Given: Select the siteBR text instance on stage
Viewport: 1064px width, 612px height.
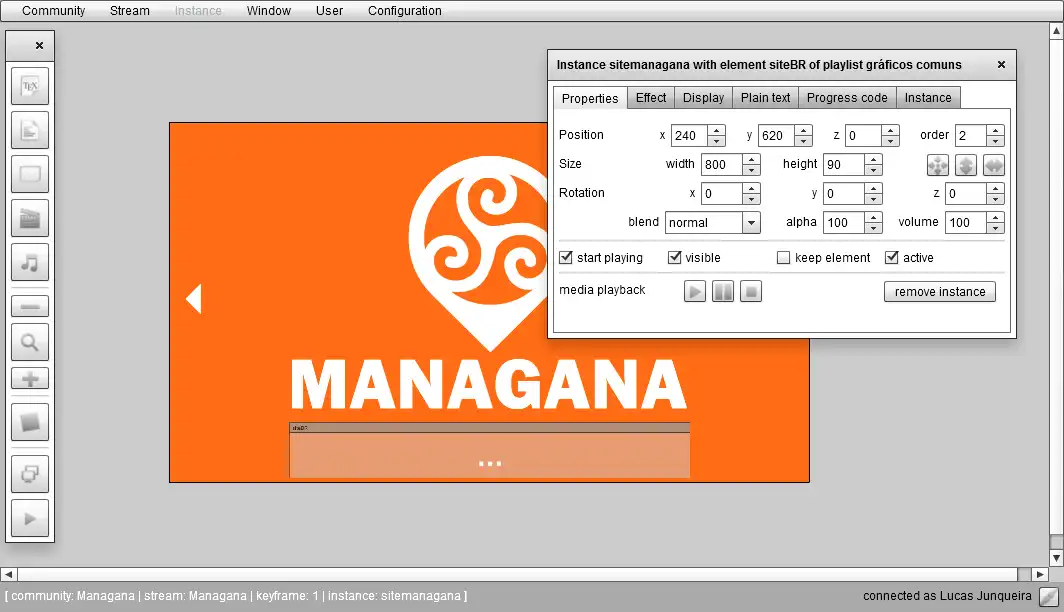Looking at the screenshot, I should (x=489, y=451).
